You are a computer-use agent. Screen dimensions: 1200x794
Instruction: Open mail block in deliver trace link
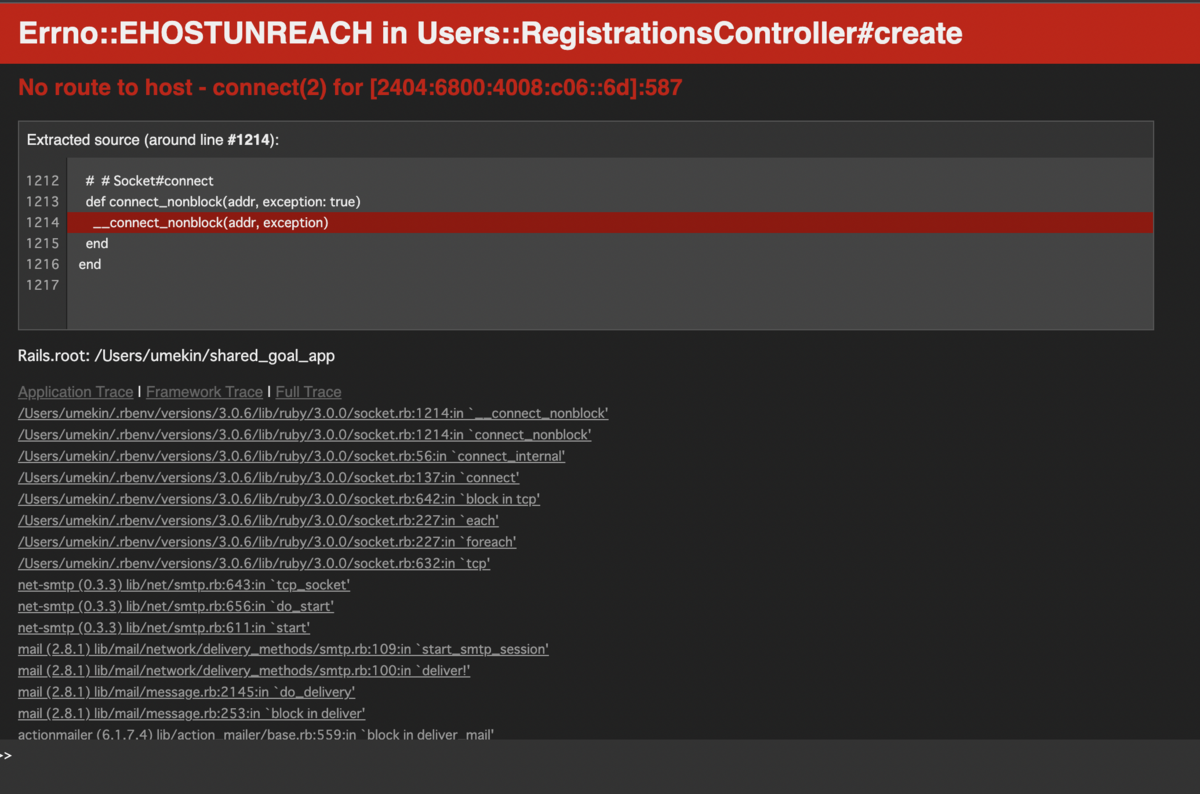click(x=190, y=713)
